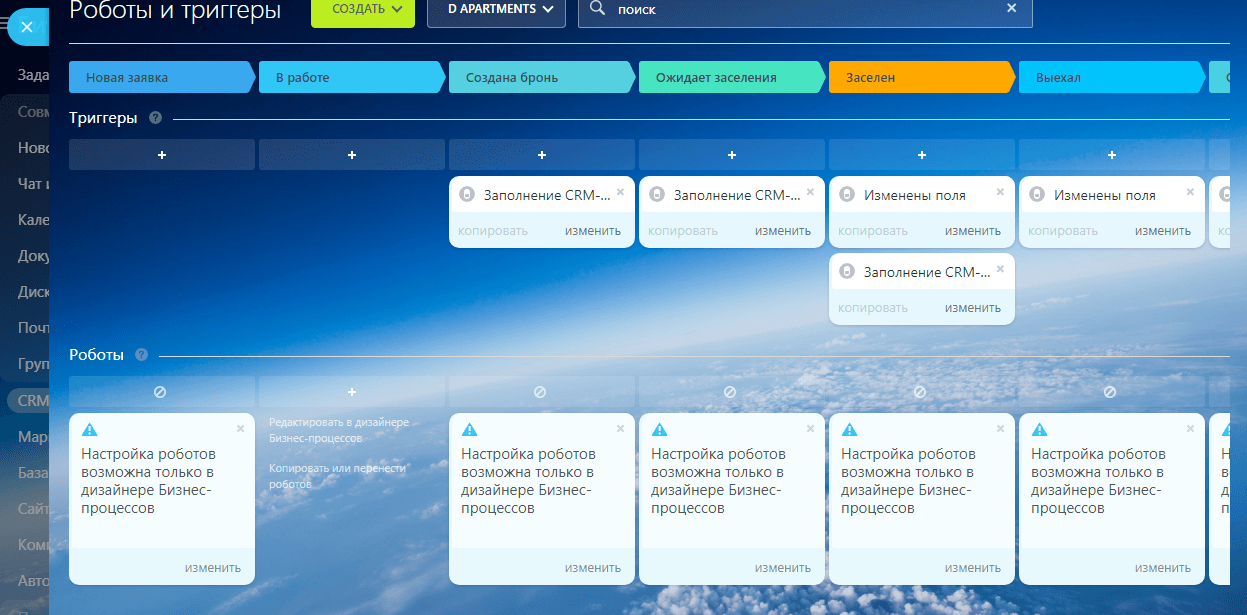This screenshot has width=1247, height=615.
Task: Click изменить on Заселен robot card
Action: coord(973,568)
